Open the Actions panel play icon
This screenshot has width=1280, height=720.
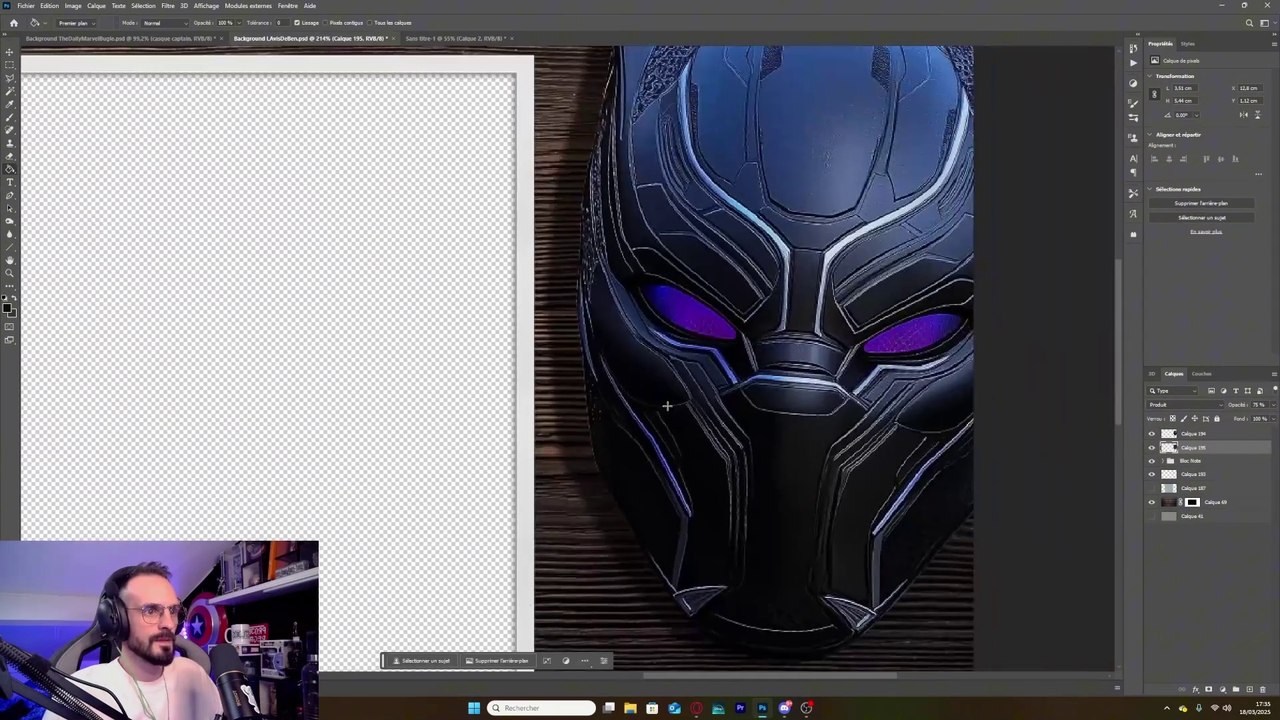click(x=1133, y=63)
